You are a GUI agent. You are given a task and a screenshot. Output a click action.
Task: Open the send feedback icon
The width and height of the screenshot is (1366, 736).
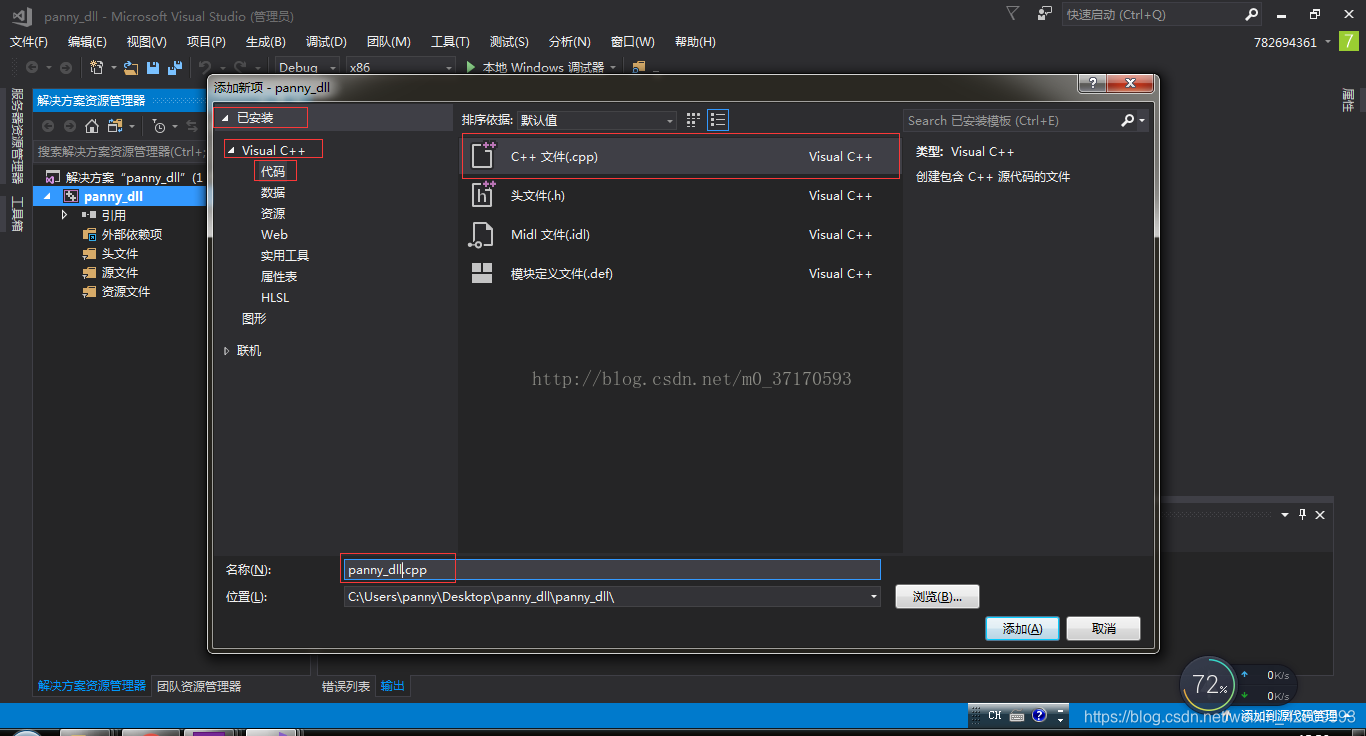coord(1044,14)
